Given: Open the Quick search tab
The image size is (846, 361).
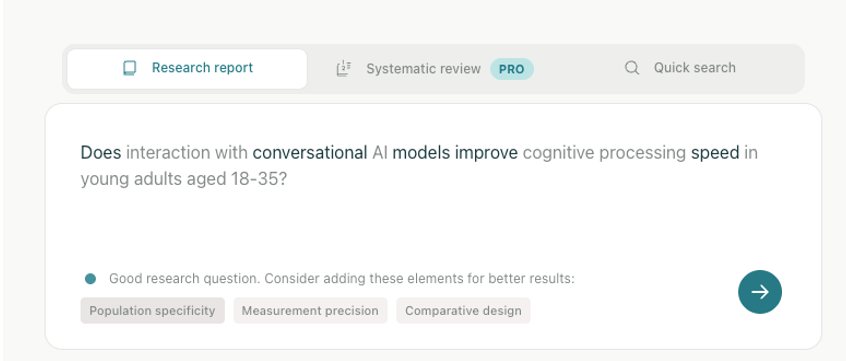Looking at the screenshot, I should (x=680, y=68).
